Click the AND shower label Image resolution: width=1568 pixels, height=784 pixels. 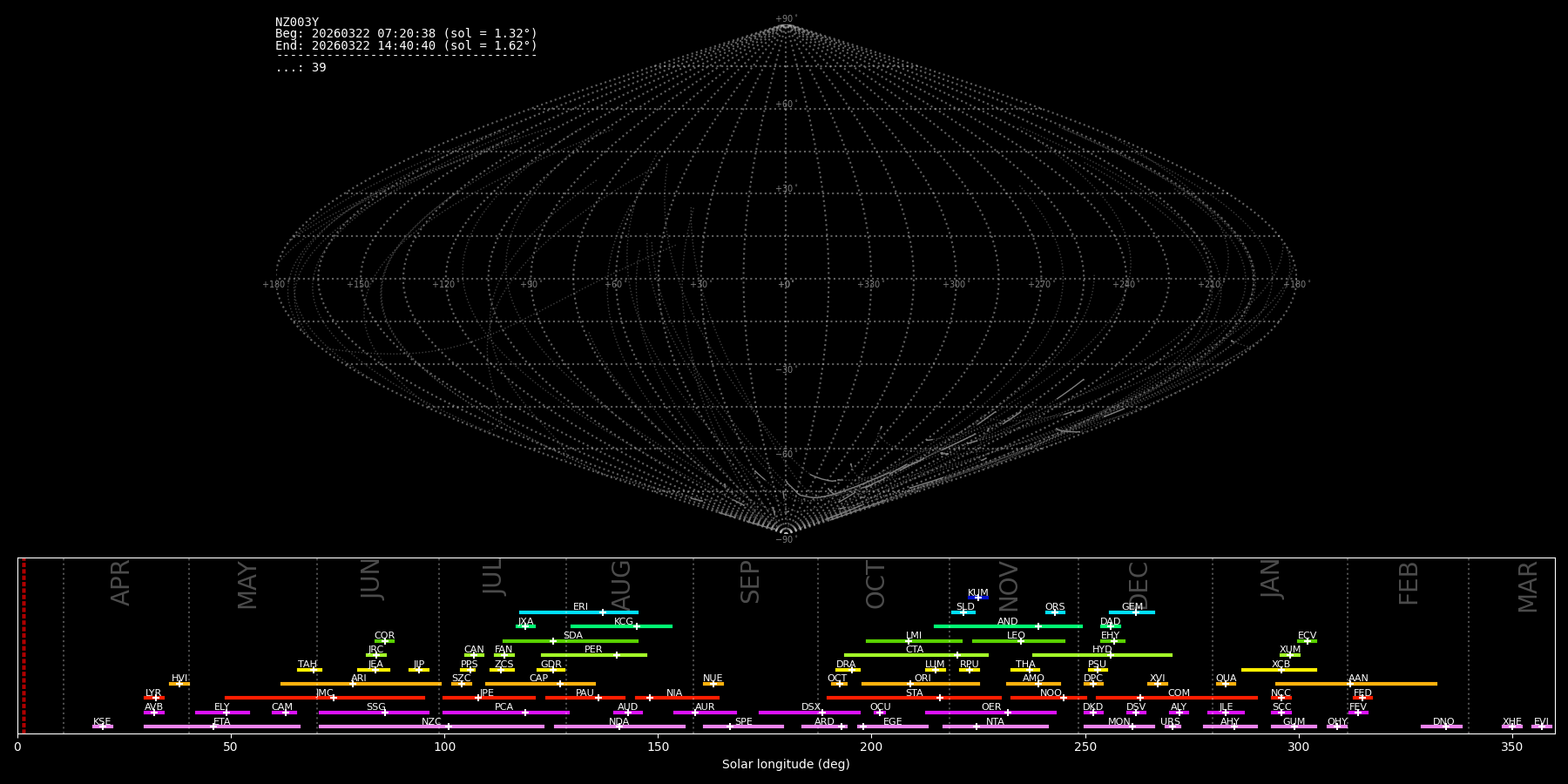coord(1008,622)
